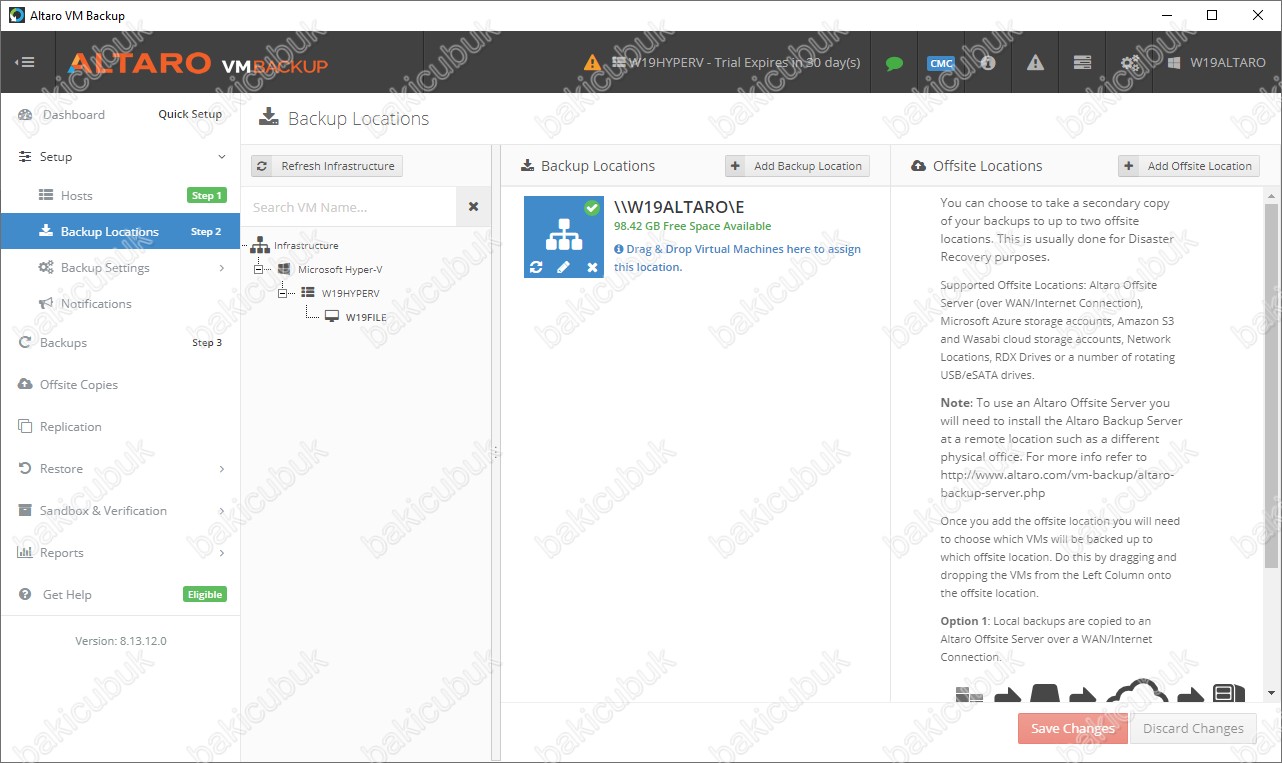Click the ALTARO VM Backup logo
This screenshot has height=763, width=1282.
click(x=198, y=63)
